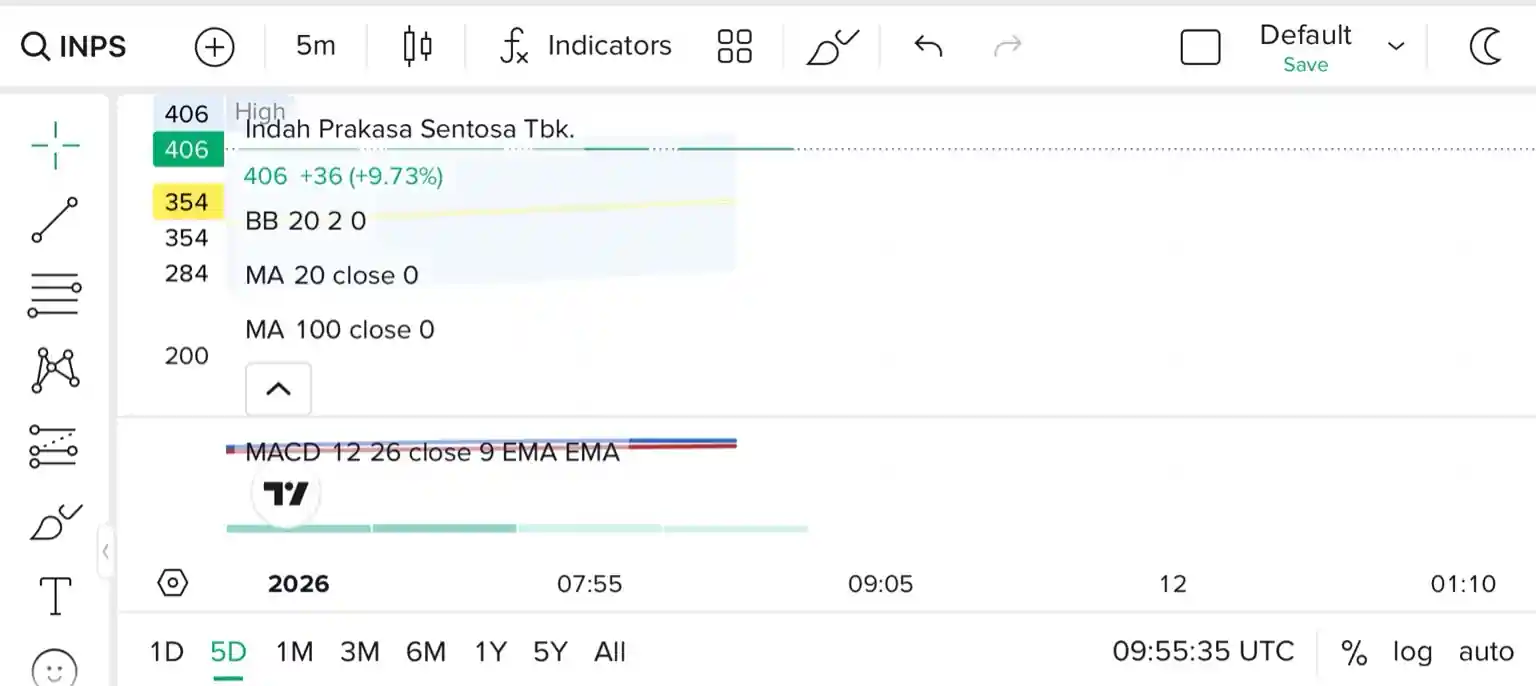Click the add symbol compare plus icon
The width and height of the screenshot is (1536, 686).
[x=214, y=46]
